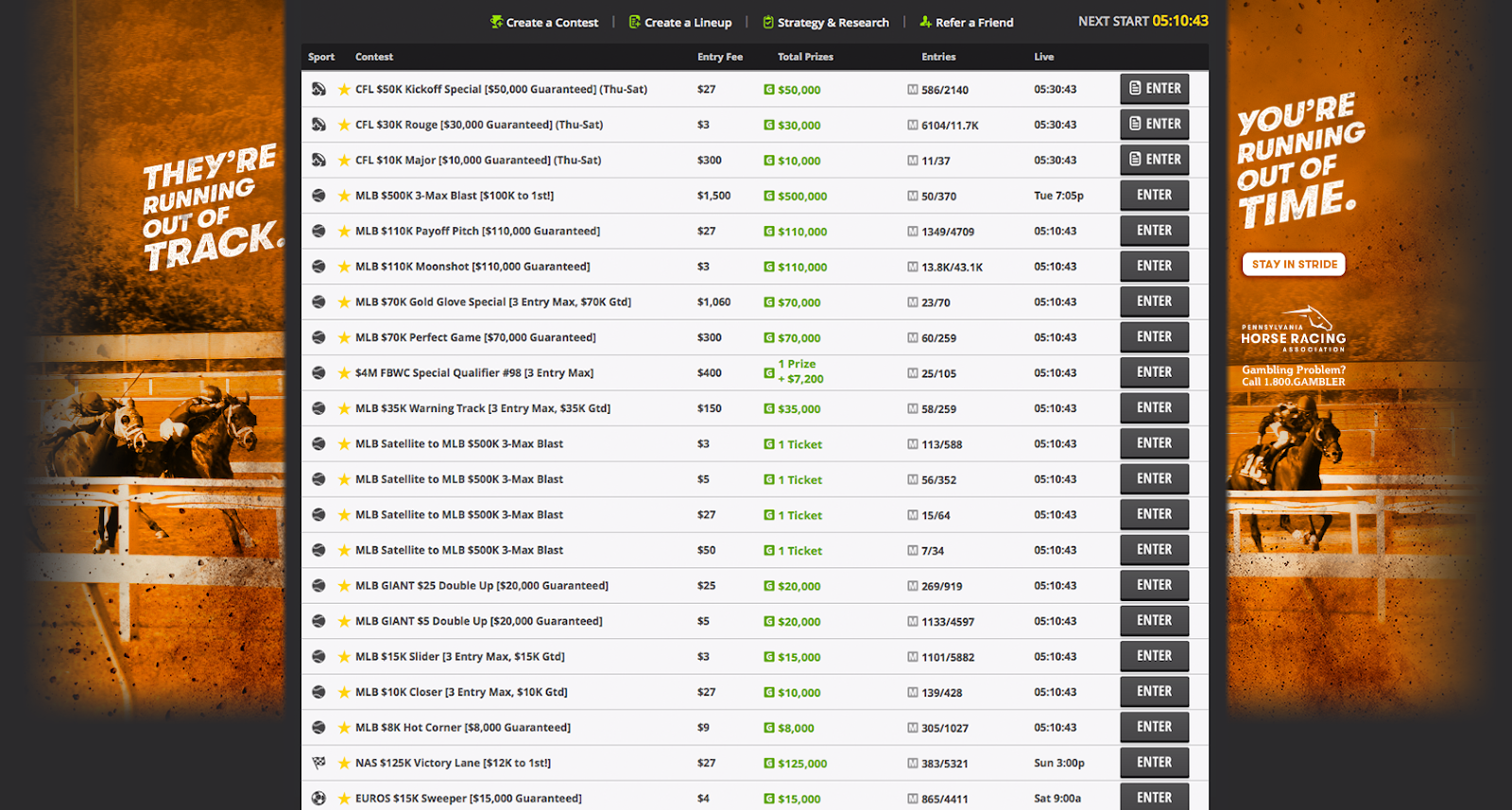This screenshot has height=810, width=1512.
Task: Star the MLB $15K Slider contest
Action: 344,656
